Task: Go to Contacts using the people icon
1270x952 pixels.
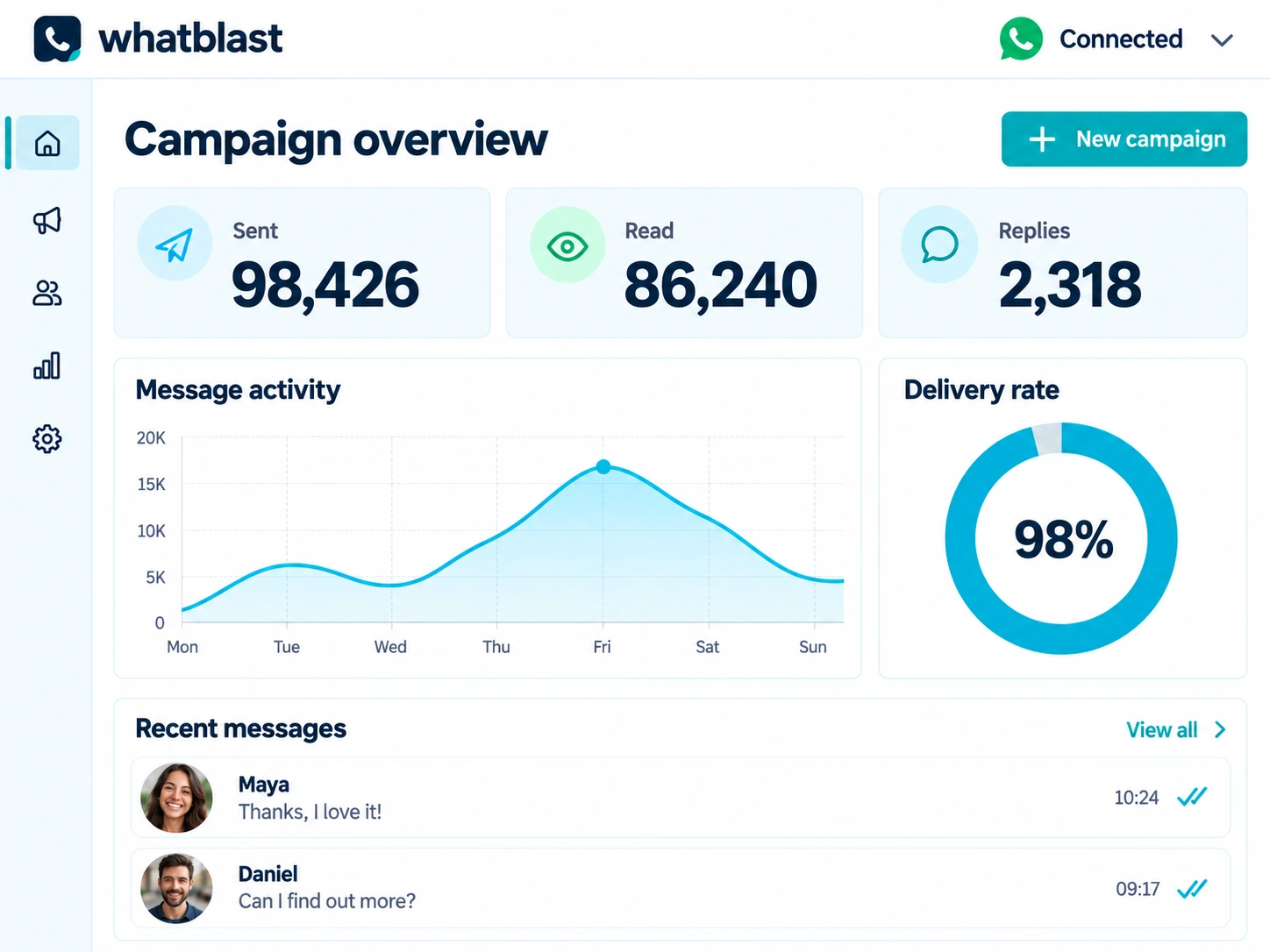Action: 47,293
